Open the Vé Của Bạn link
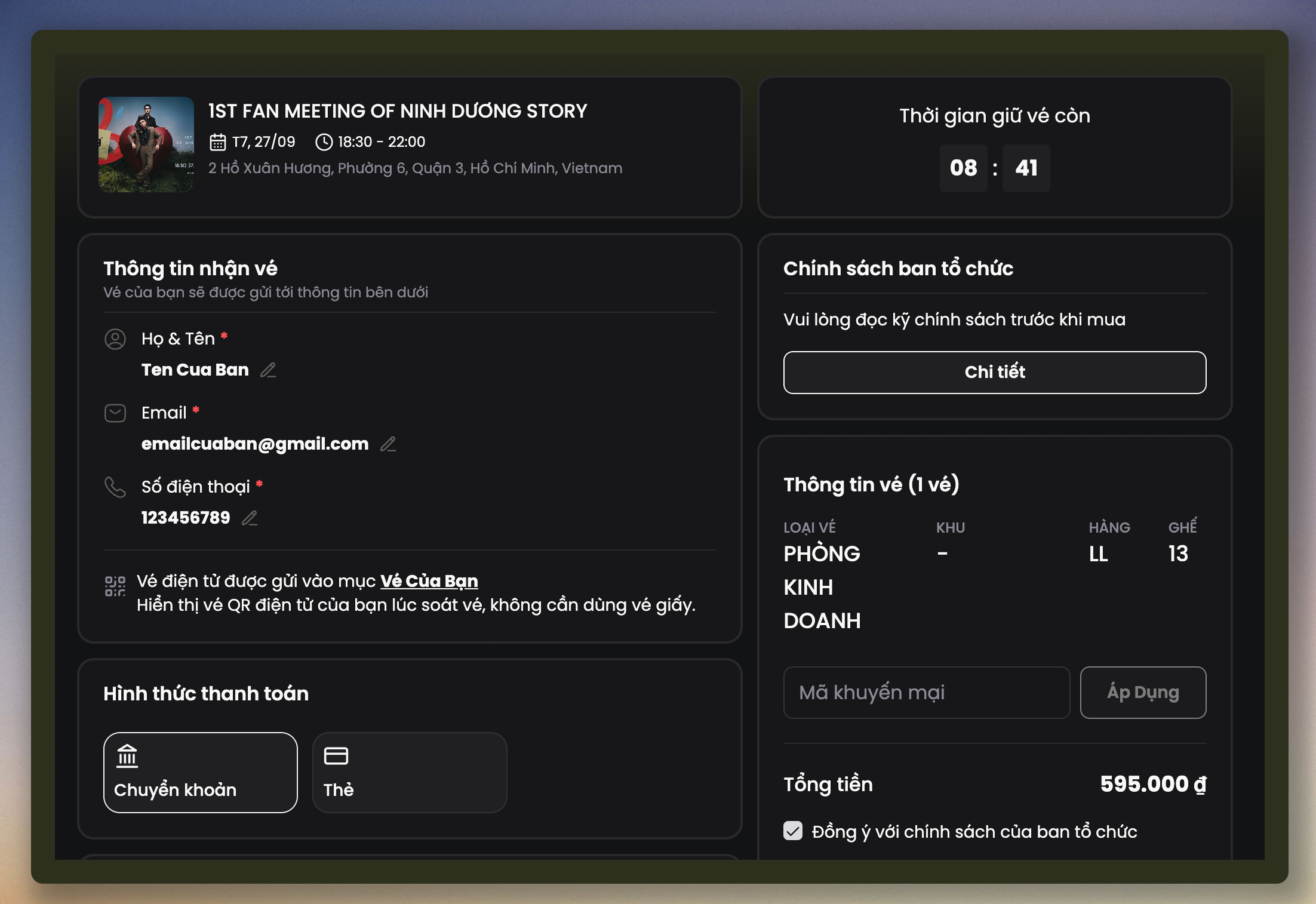 tap(429, 581)
